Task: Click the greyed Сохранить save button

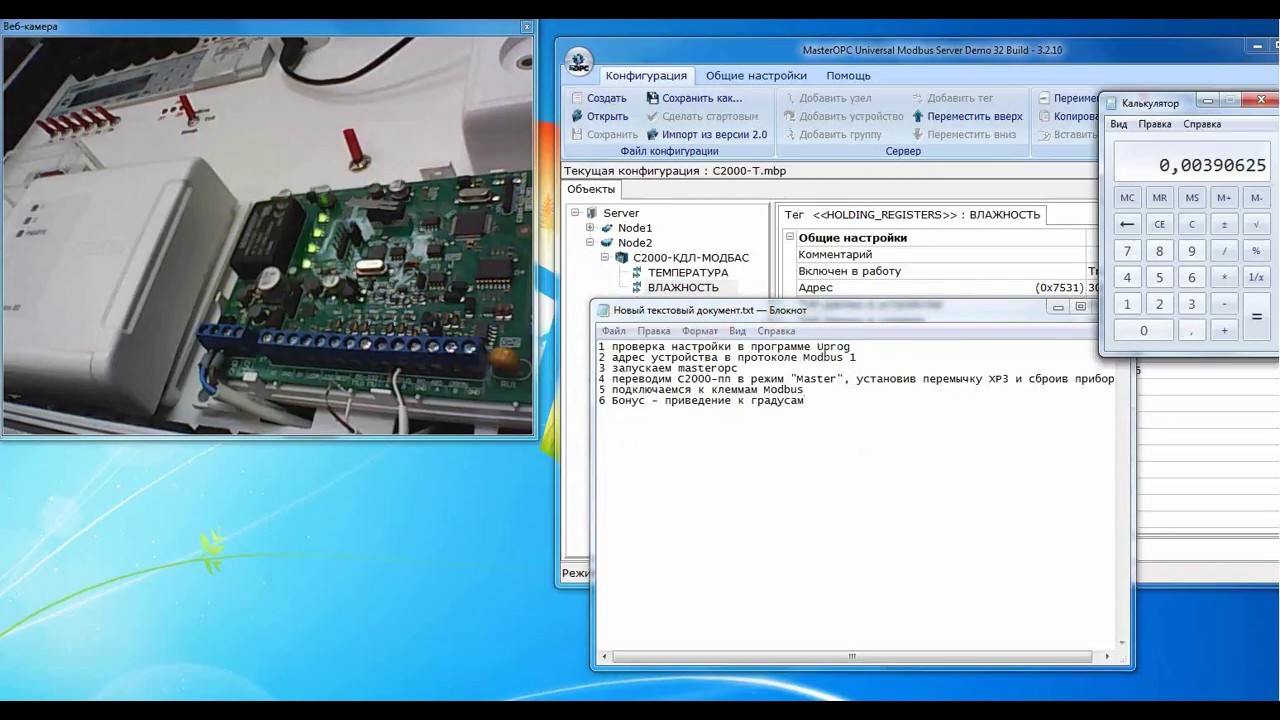Action: 604,134
